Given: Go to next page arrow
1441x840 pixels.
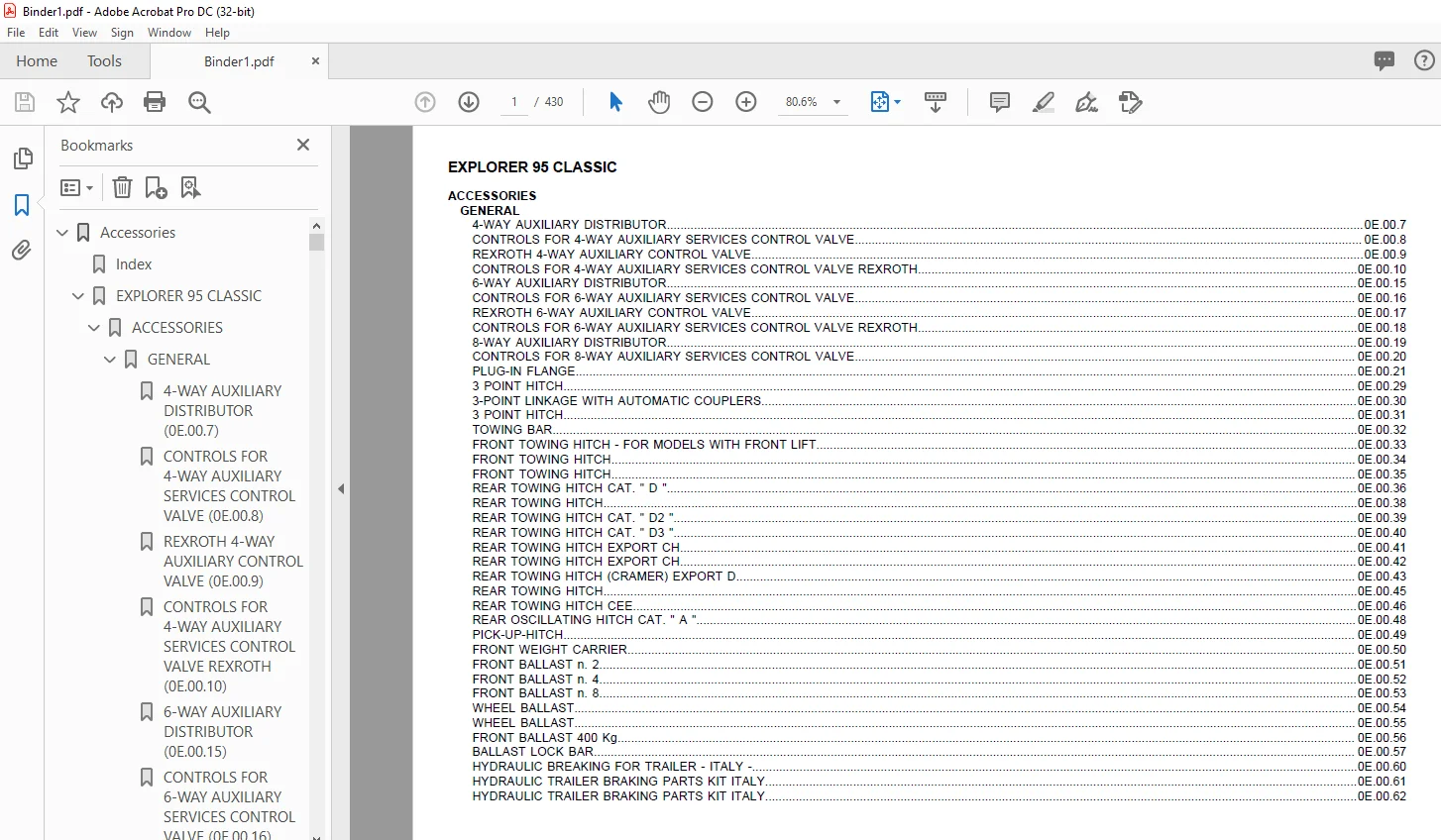Looking at the screenshot, I should pos(469,102).
